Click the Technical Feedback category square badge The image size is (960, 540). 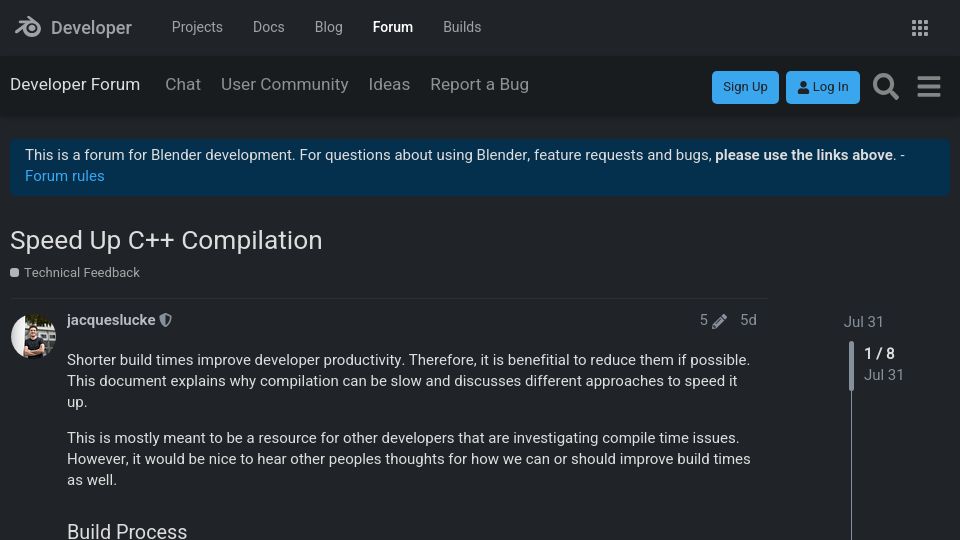point(15,272)
